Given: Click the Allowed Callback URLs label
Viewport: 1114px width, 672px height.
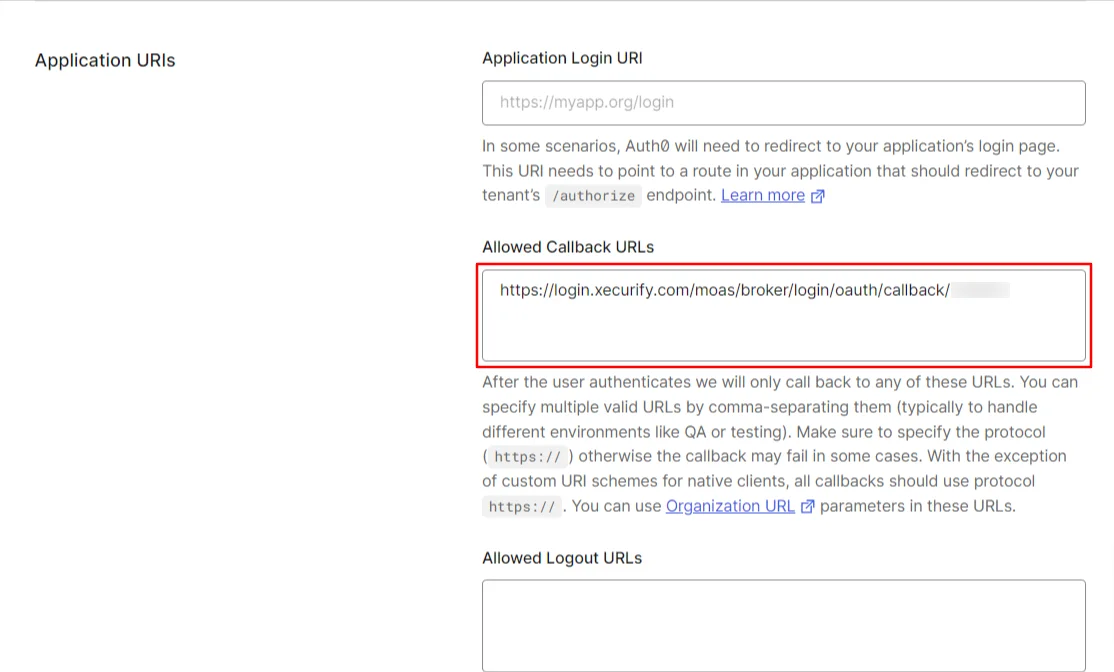Looking at the screenshot, I should pyautogui.click(x=567, y=247).
